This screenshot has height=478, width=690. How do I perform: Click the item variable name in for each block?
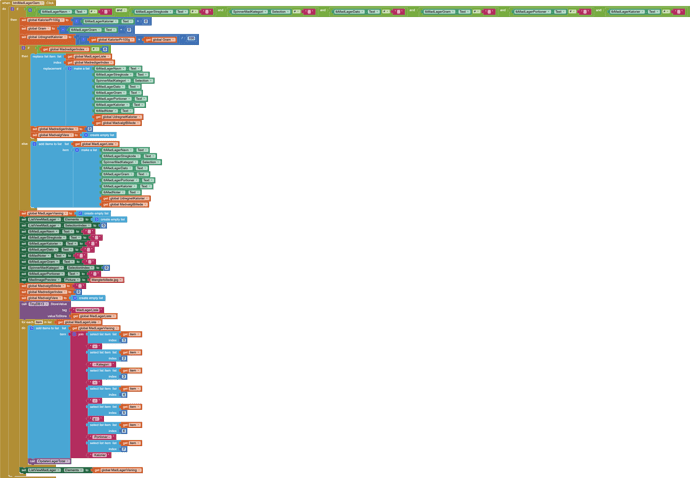(x=39, y=322)
